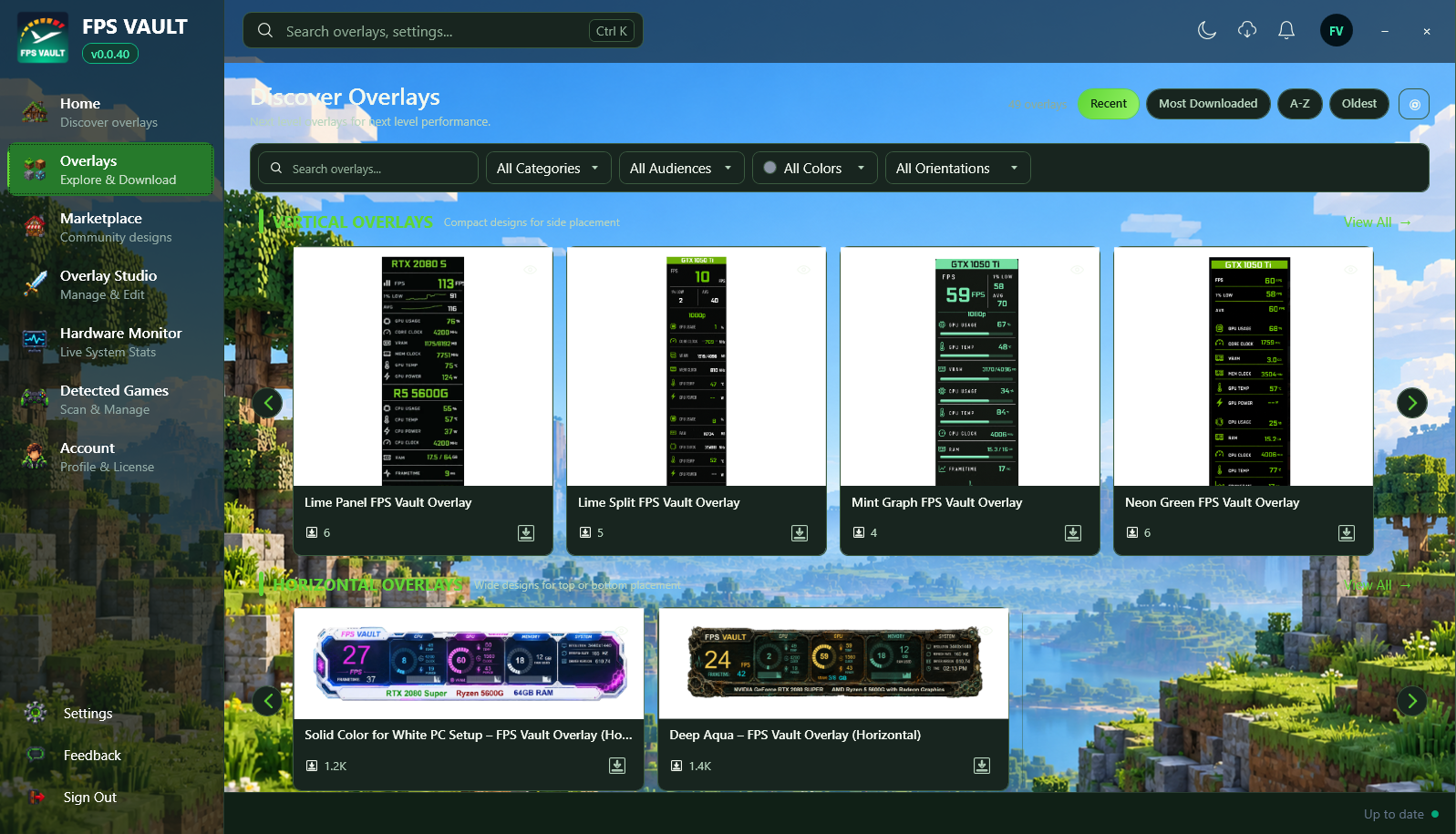Image resolution: width=1456 pixels, height=834 pixels.
Task: Click the cloud download updates icon
Action: click(1247, 31)
